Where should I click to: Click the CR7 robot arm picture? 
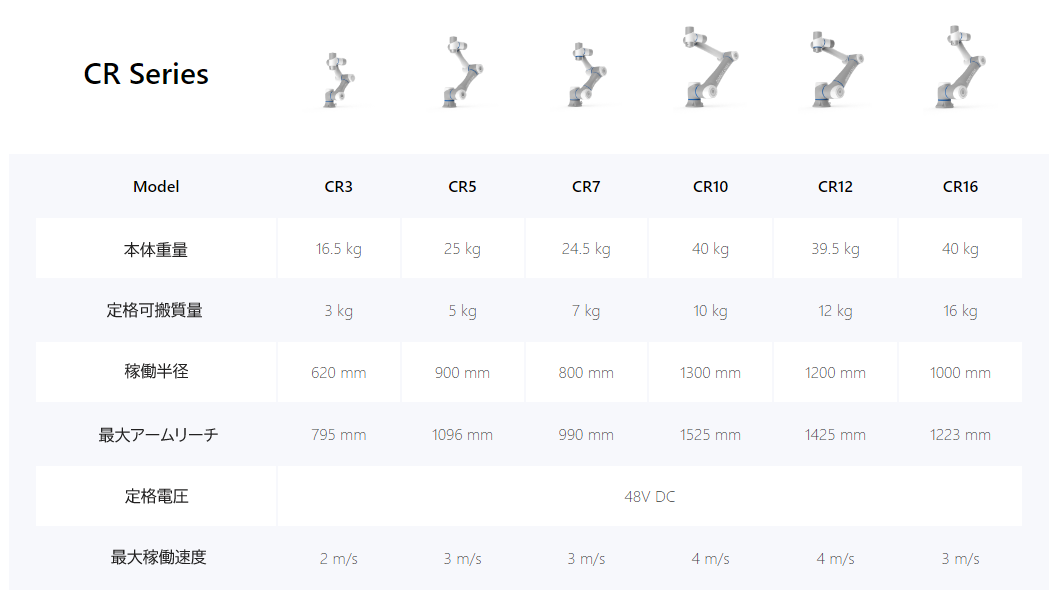(x=586, y=75)
